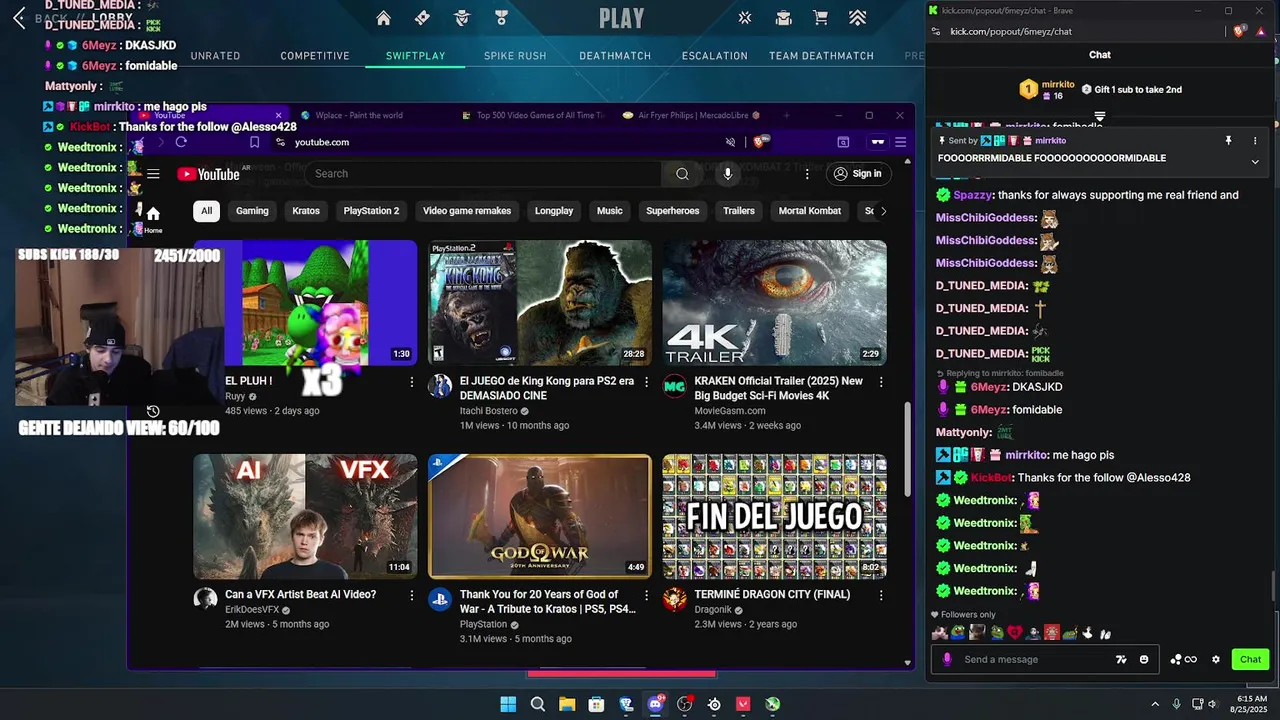The image size is (1280, 720).
Task: Open Windows Start menu
Action: (508, 704)
